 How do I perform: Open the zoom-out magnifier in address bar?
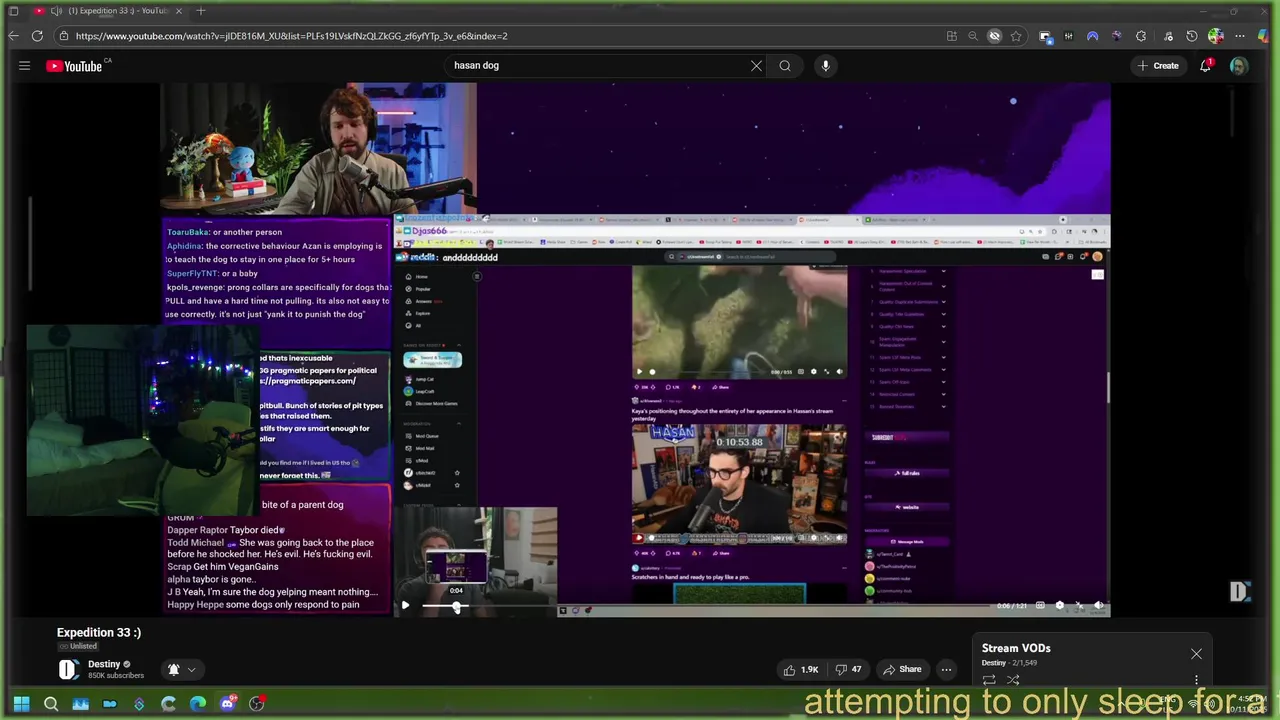pos(973,36)
